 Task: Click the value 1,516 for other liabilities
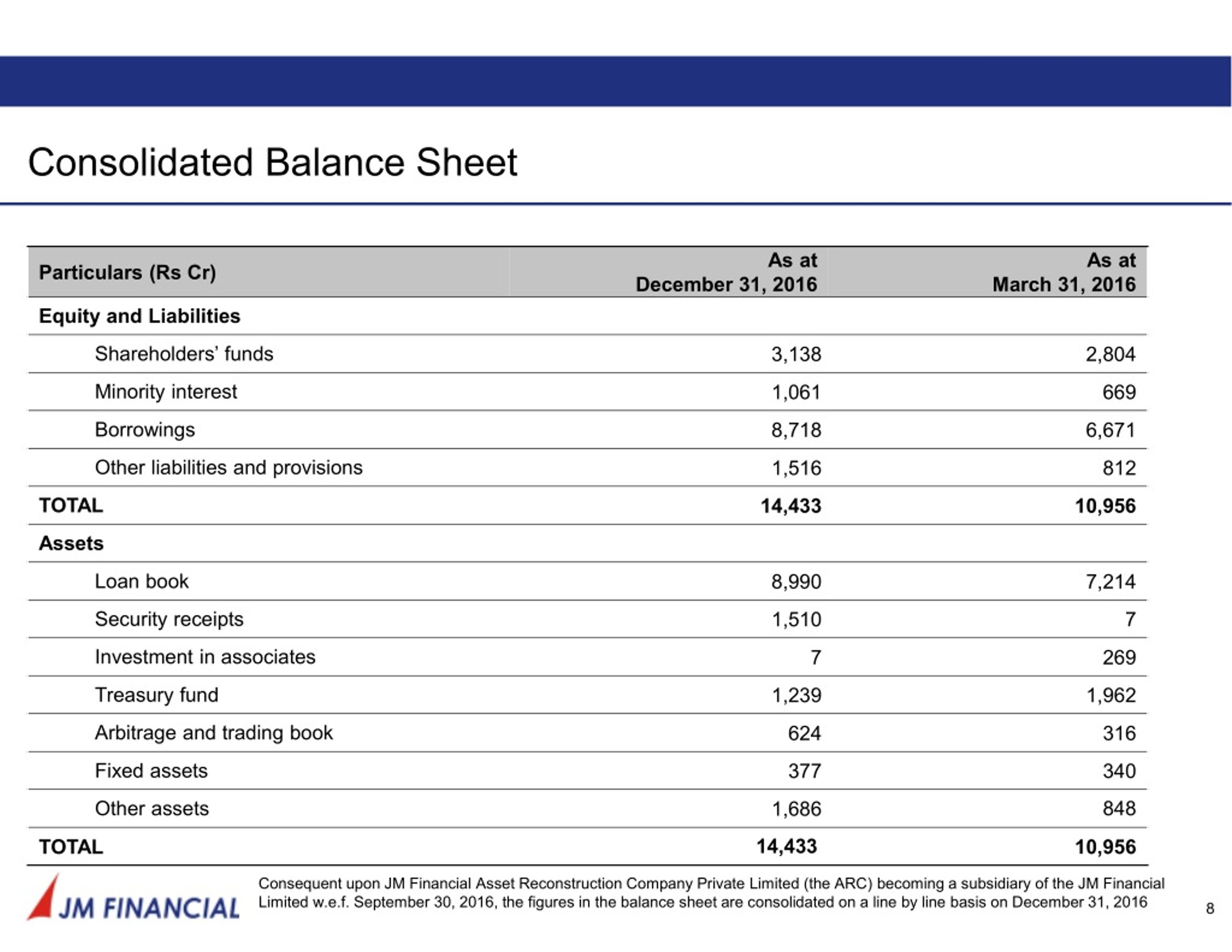796,468
